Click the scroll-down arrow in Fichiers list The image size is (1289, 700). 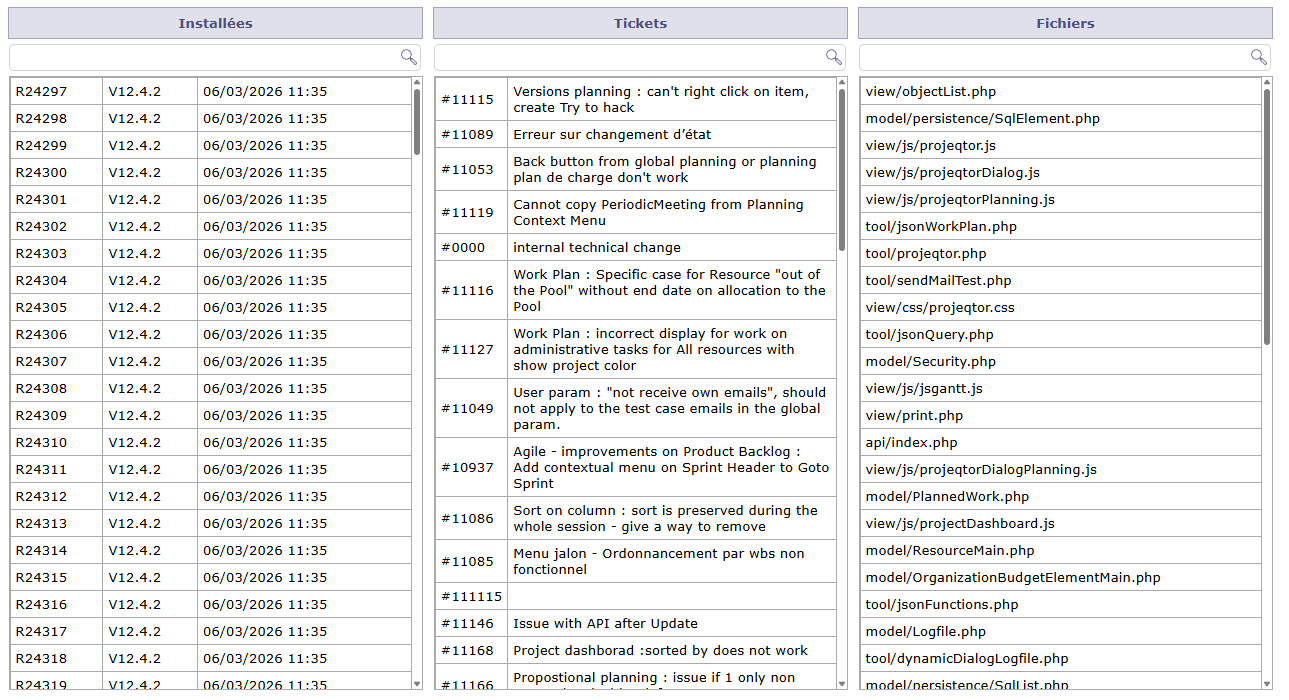pos(1267,684)
